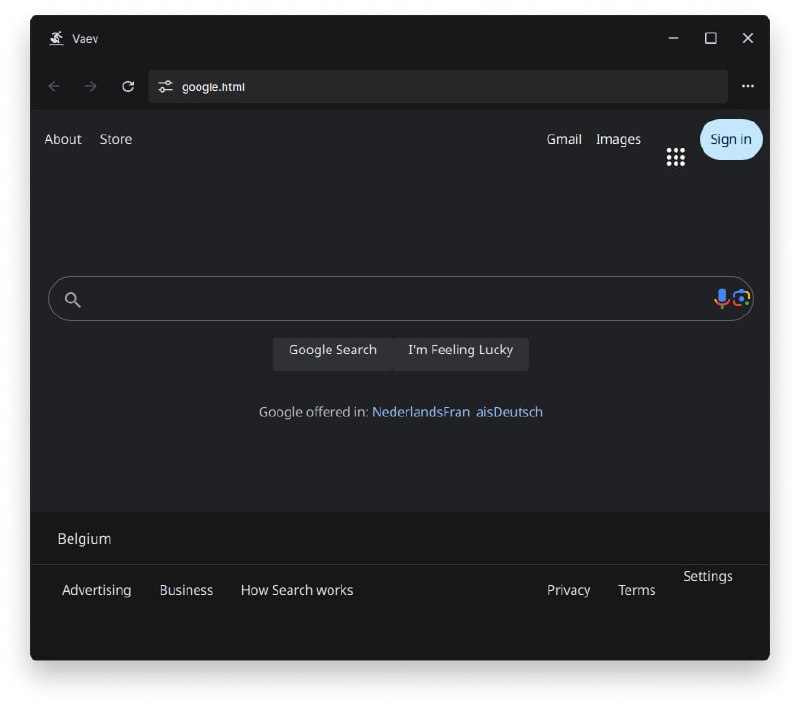Open the Google apps grid

click(x=676, y=157)
